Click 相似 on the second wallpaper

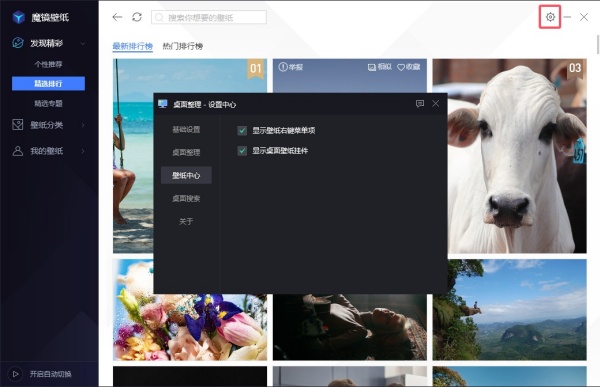[380, 67]
